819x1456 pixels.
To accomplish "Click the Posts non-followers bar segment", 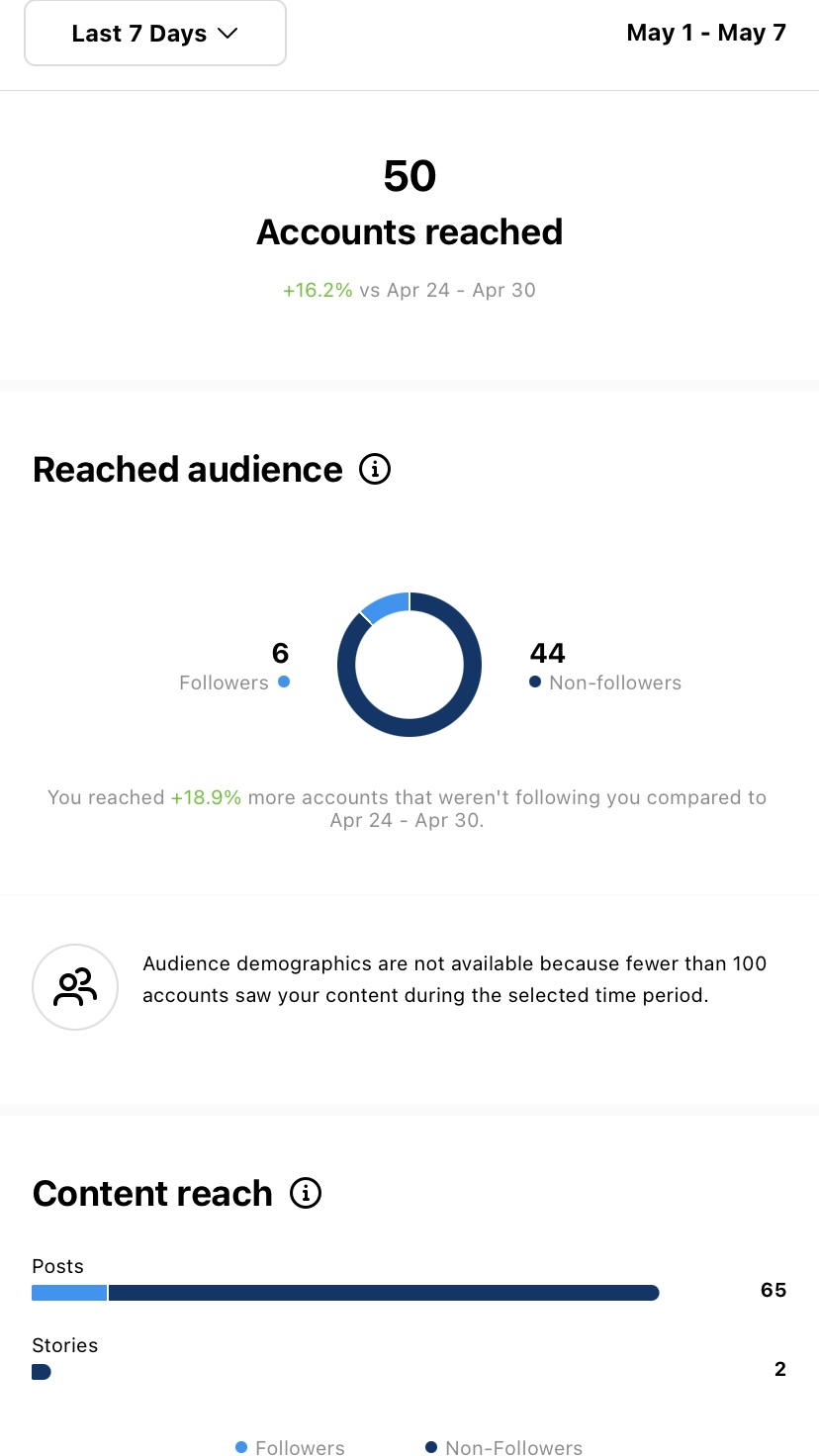I will coord(384,1292).
